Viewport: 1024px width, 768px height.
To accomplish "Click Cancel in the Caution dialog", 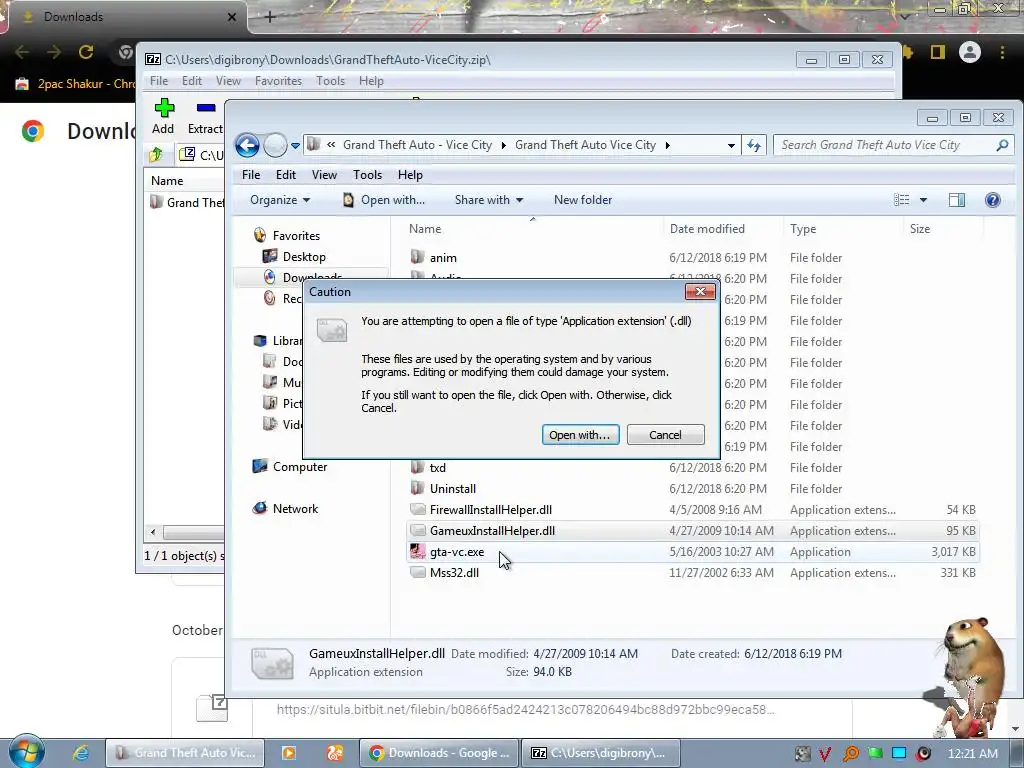I will [665, 435].
